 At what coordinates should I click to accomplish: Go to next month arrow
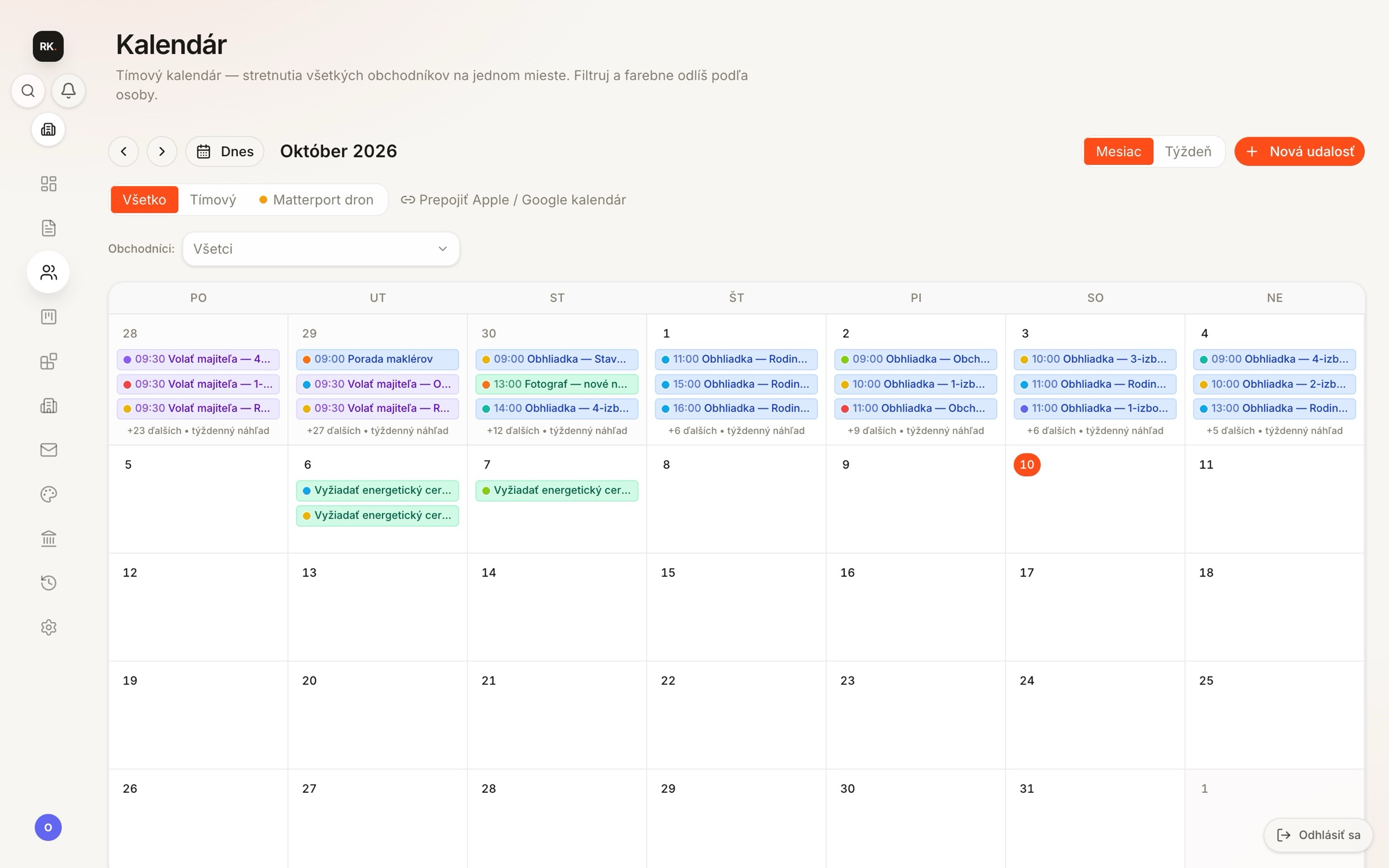[x=162, y=152]
